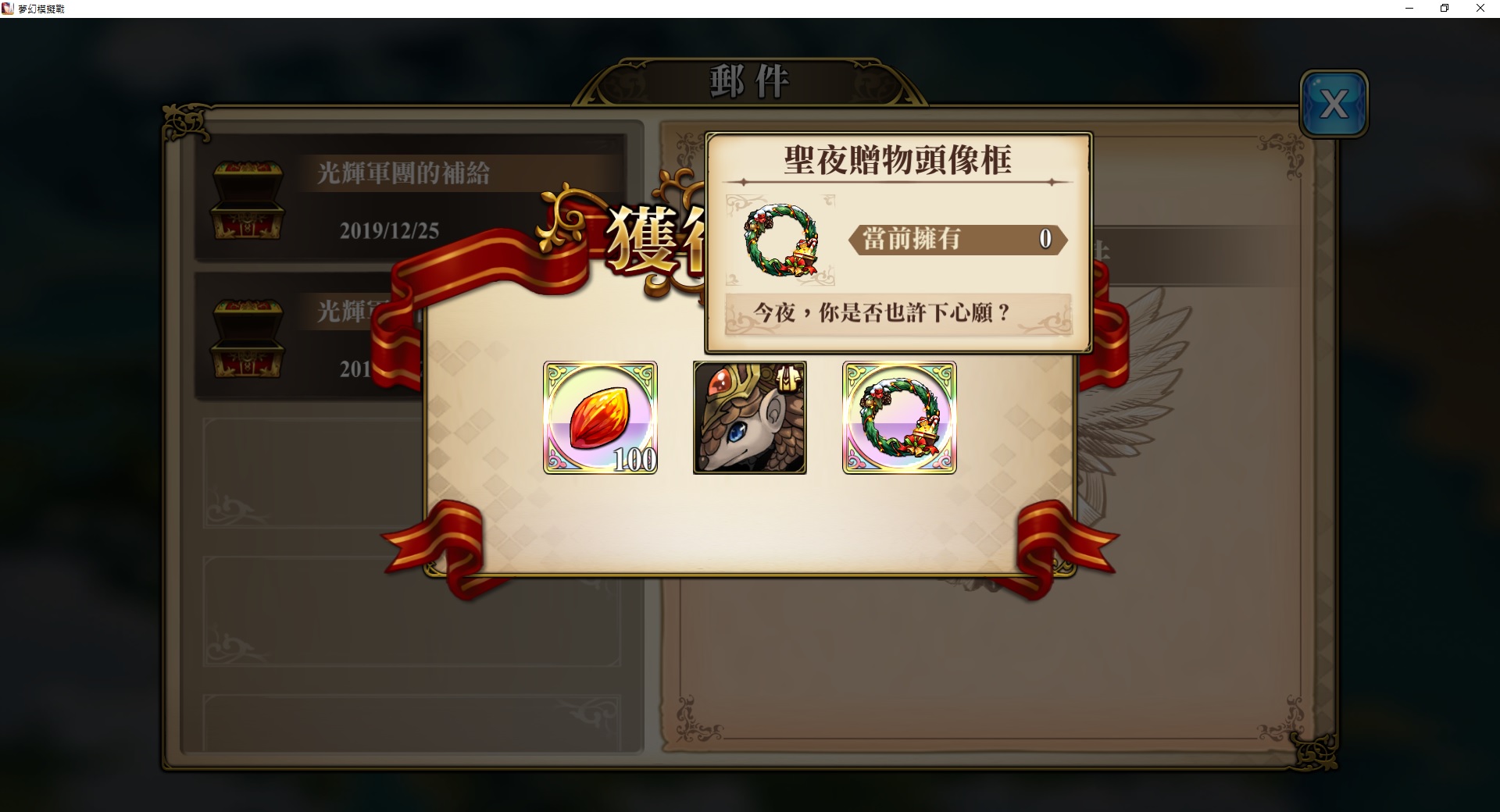Open first mail 光輝軍團的補給 dated 2019/12/25
Image resolution: width=1500 pixels, height=812 pixels.
click(x=410, y=198)
